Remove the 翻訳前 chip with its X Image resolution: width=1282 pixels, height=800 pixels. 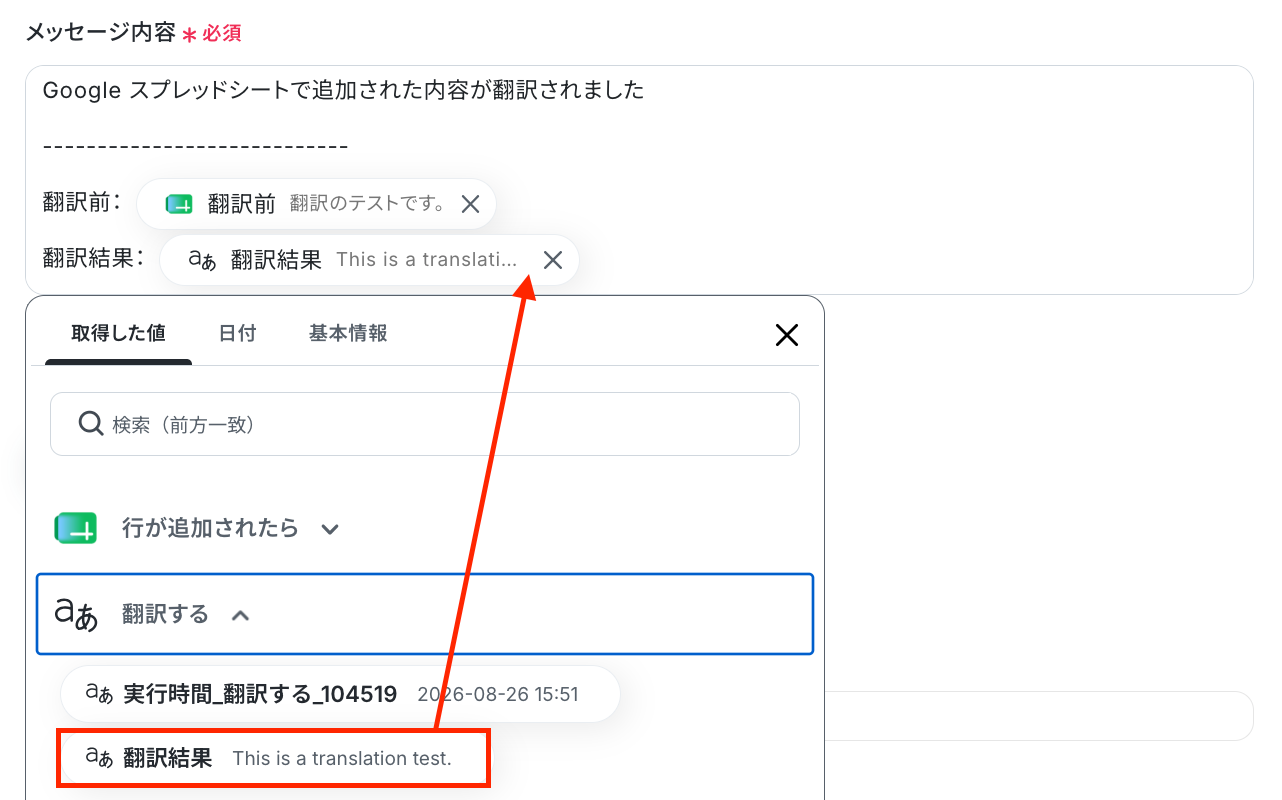coord(470,204)
